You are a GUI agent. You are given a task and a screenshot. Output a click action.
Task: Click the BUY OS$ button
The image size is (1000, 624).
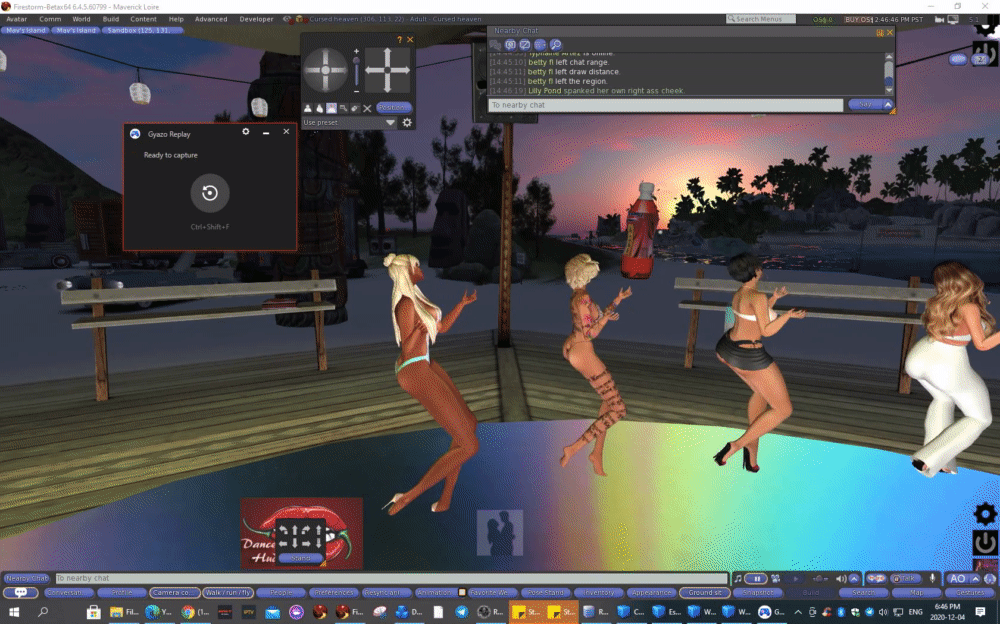point(858,19)
